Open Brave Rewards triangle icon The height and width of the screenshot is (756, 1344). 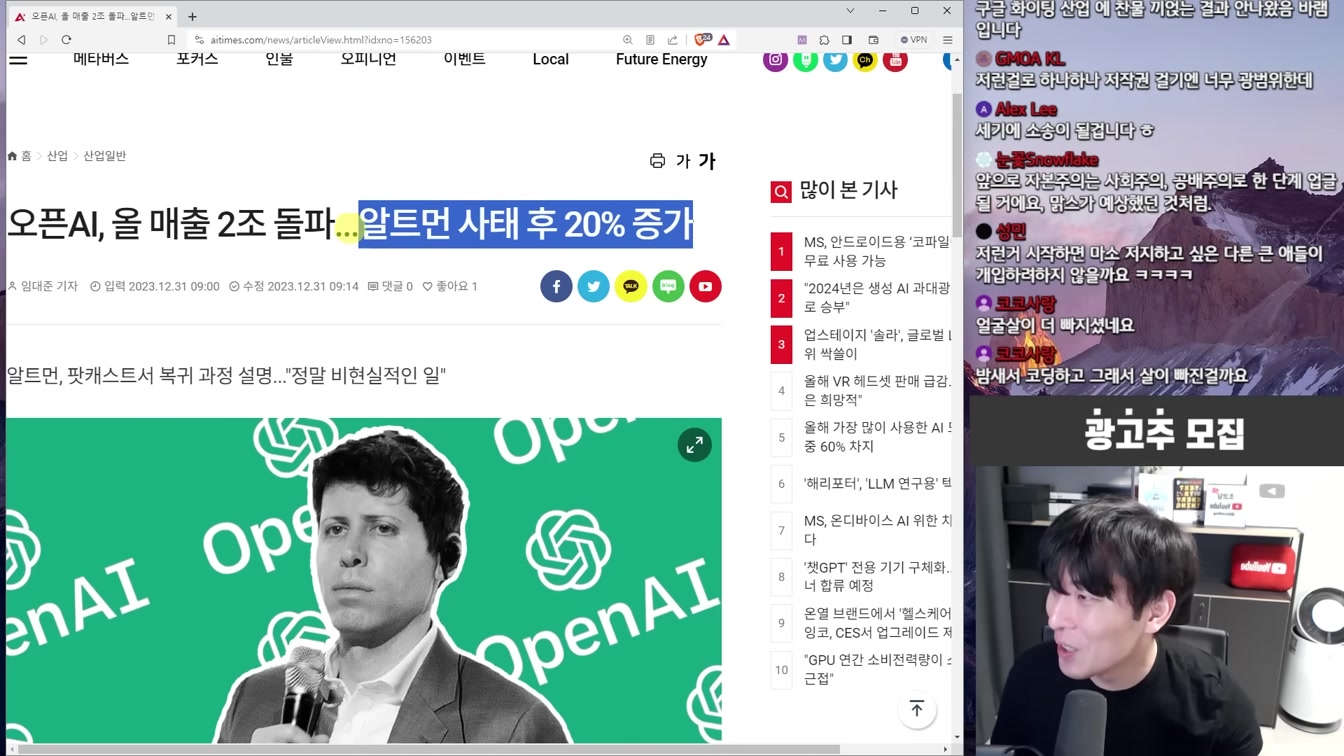coord(724,40)
